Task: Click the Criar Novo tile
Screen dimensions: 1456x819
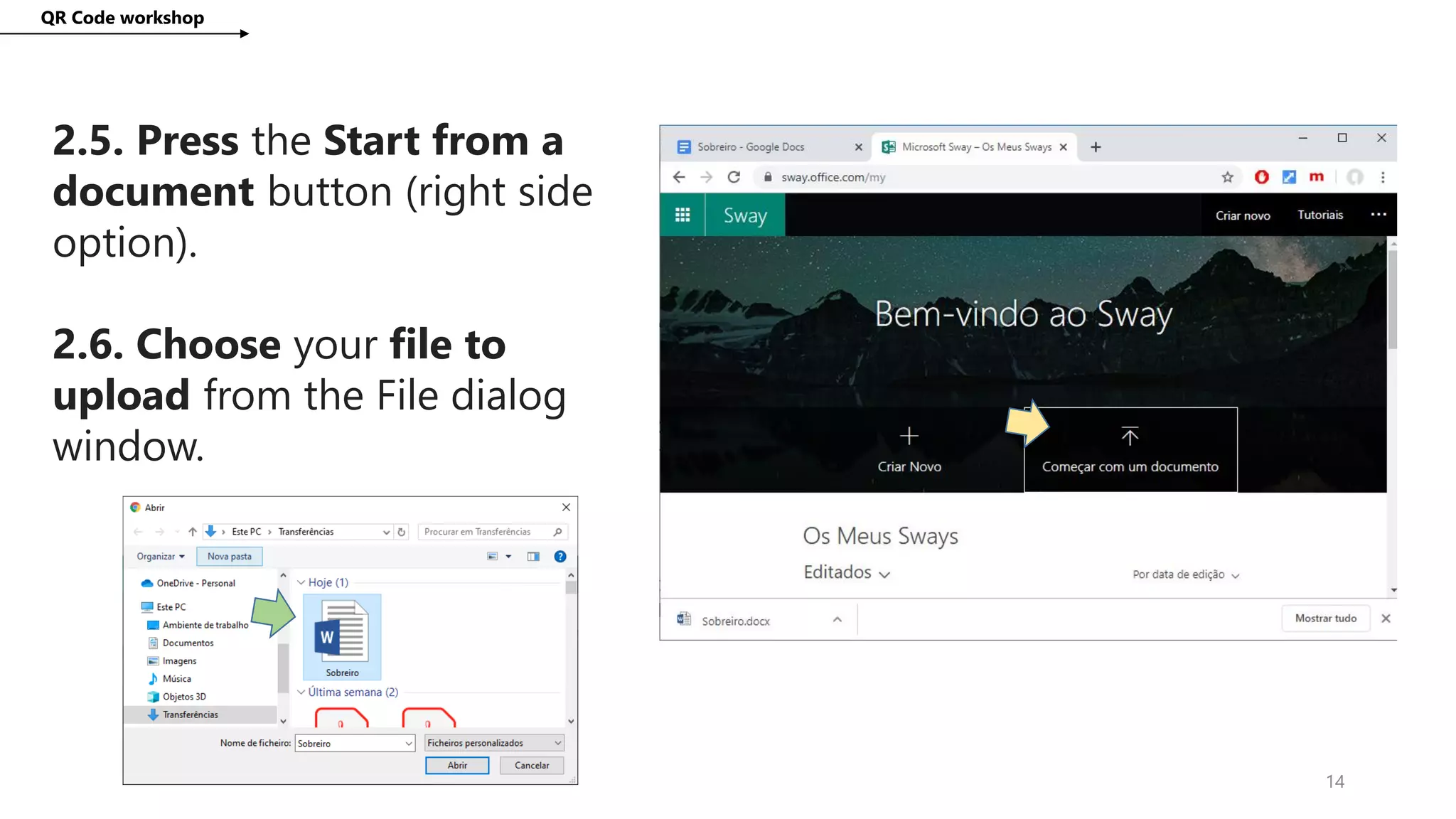Action: tap(909, 450)
